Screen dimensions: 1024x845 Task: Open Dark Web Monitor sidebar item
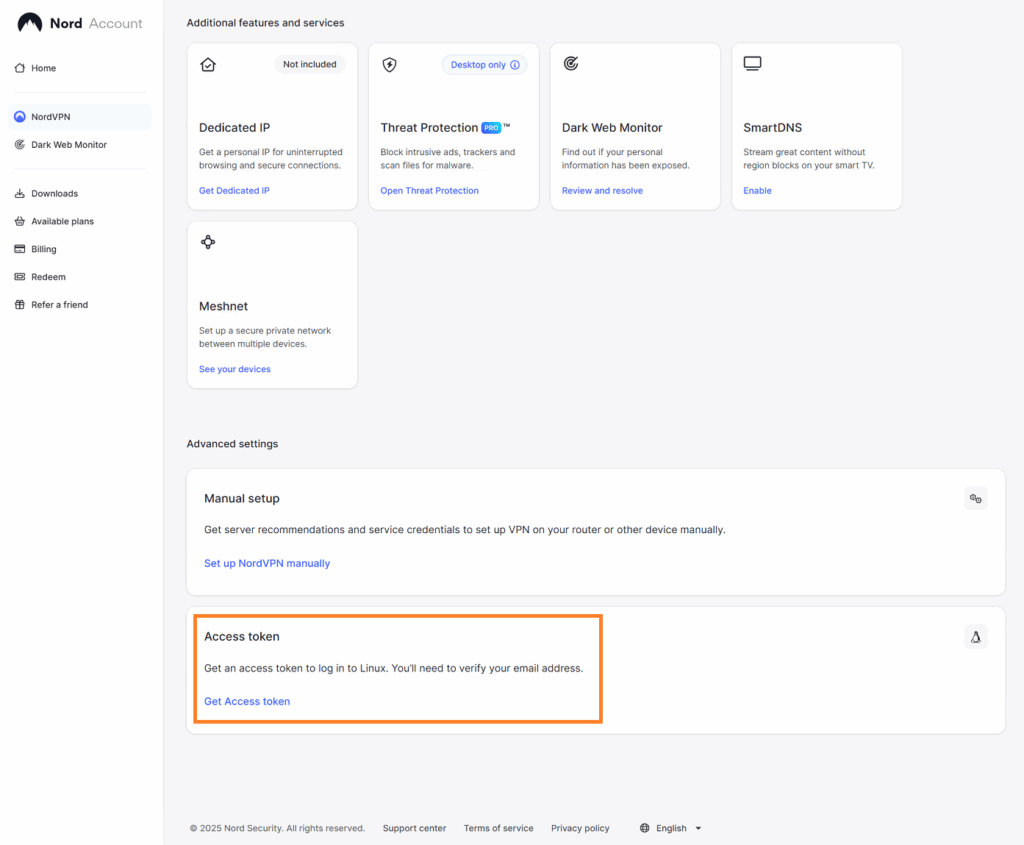tap(68, 145)
